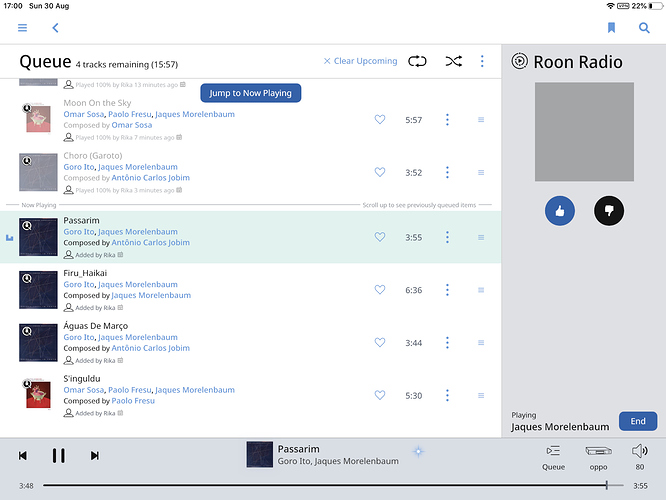Open Choro (Garoto) album art
The width and height of the screenshot is (666, 500).
[x=38, y=172]
